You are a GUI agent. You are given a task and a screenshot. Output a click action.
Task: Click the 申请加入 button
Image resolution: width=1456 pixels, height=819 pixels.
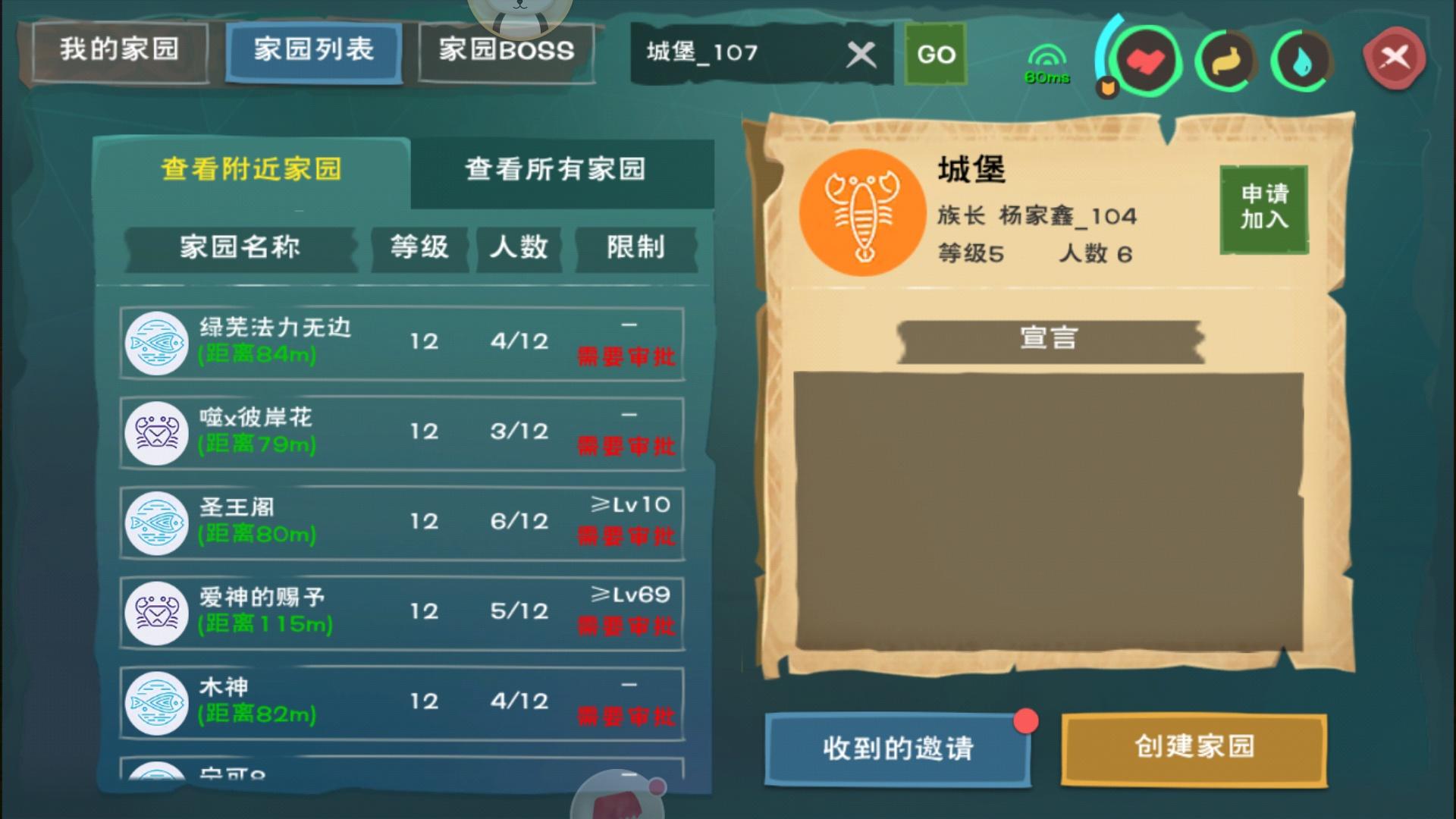tap(1264, 208)
